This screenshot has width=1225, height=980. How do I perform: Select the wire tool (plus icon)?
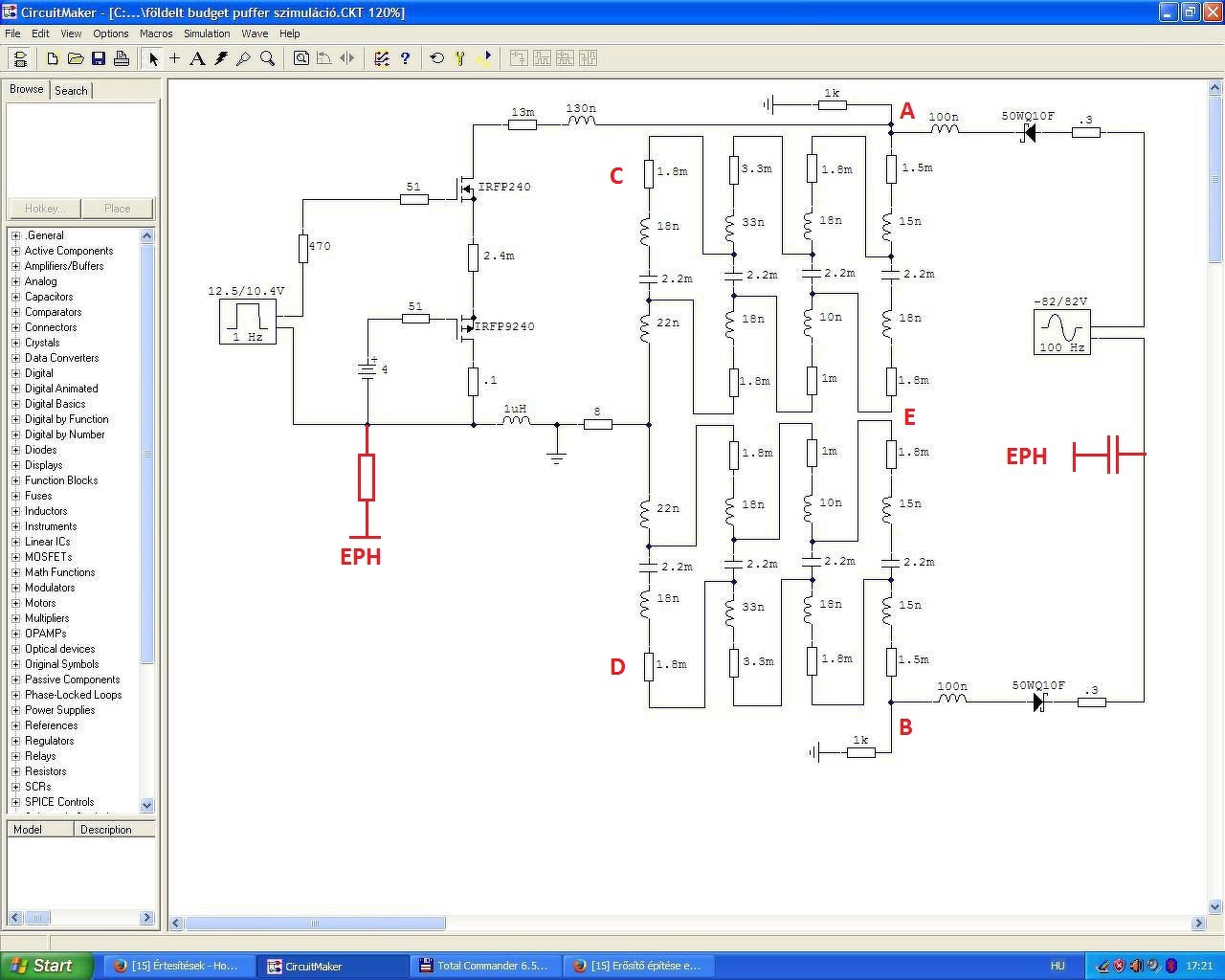(175, 58)
